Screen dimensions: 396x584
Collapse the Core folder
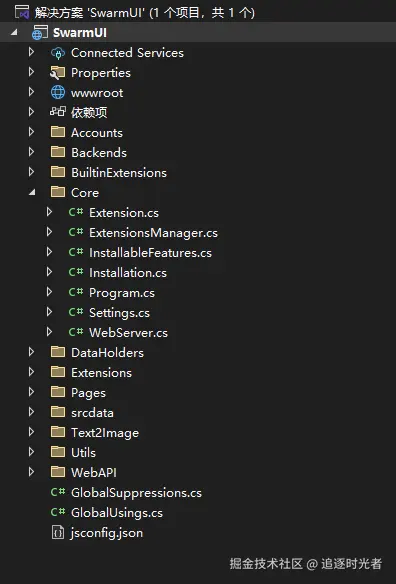click(x=32, y=193)
